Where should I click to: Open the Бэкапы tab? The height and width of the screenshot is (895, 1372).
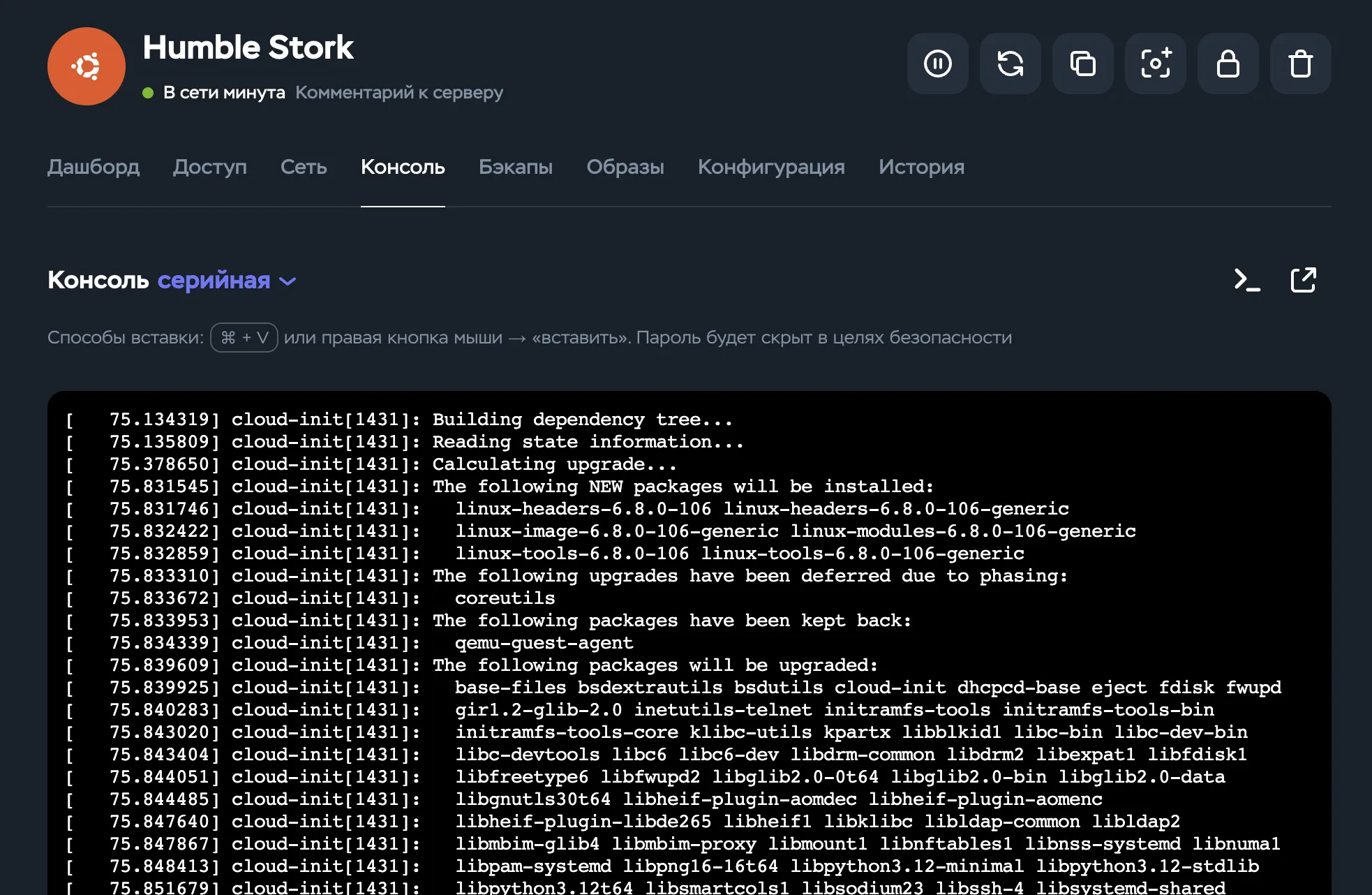[515, 167]
